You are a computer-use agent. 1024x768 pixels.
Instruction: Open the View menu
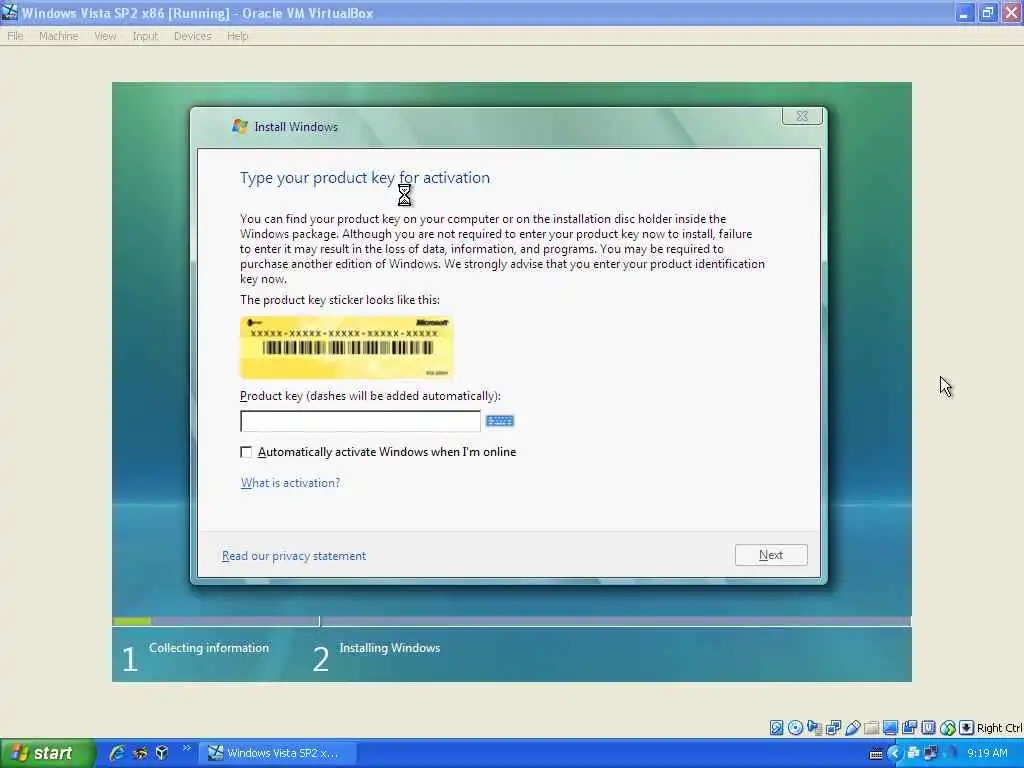click(x=105, y=36)
